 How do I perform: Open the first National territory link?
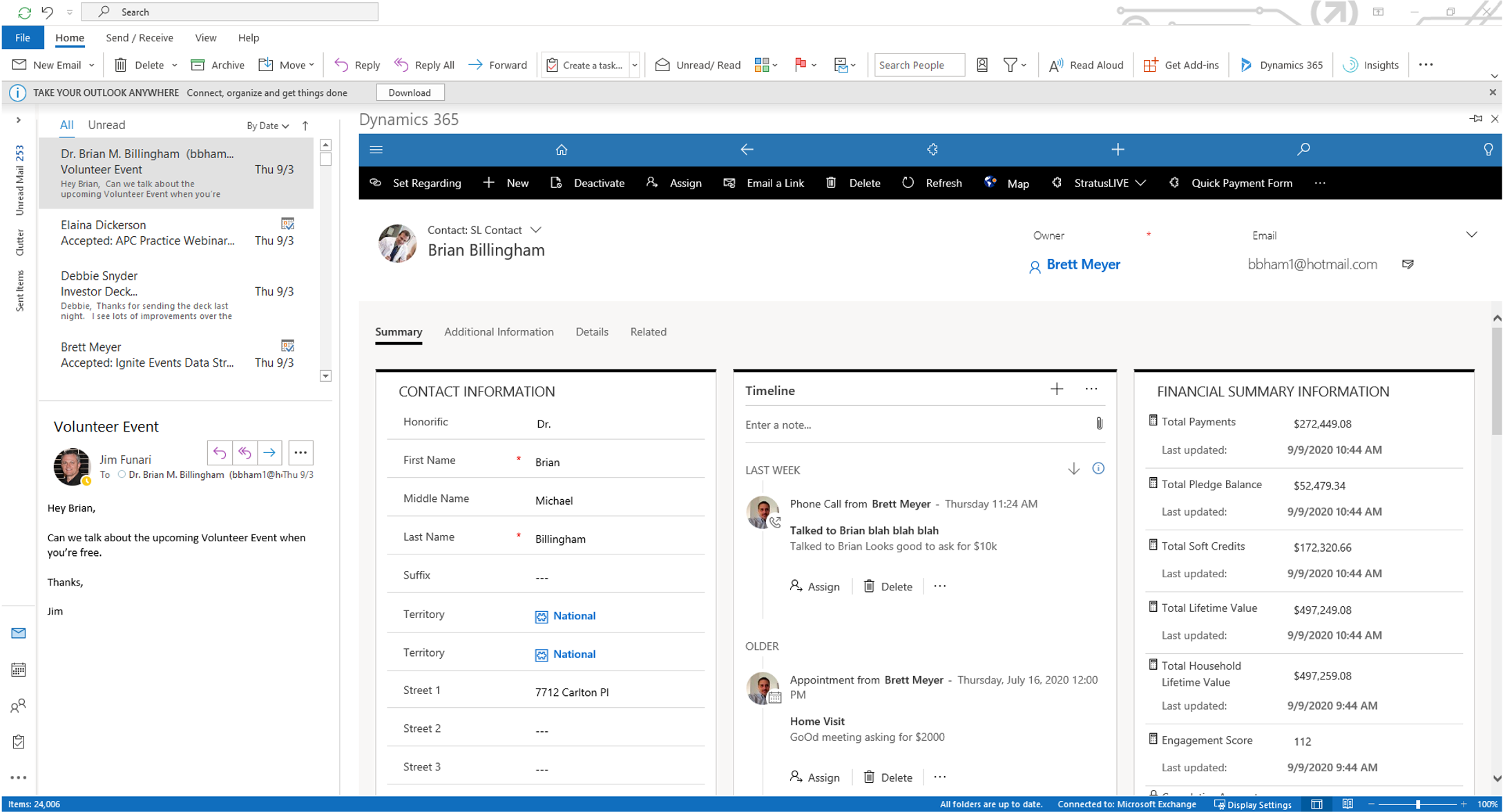click(574, 616)
